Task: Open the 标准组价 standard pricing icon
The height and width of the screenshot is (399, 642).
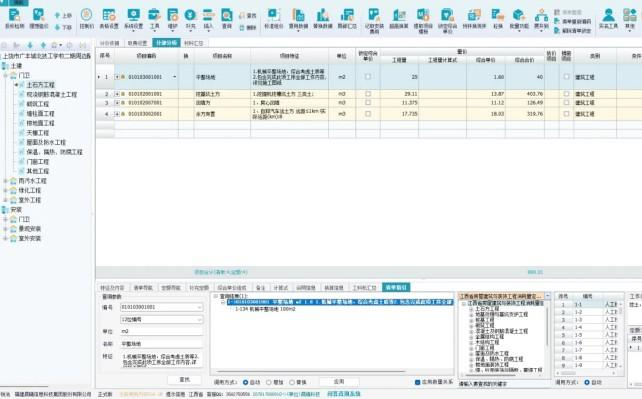Action: (273, 15)
